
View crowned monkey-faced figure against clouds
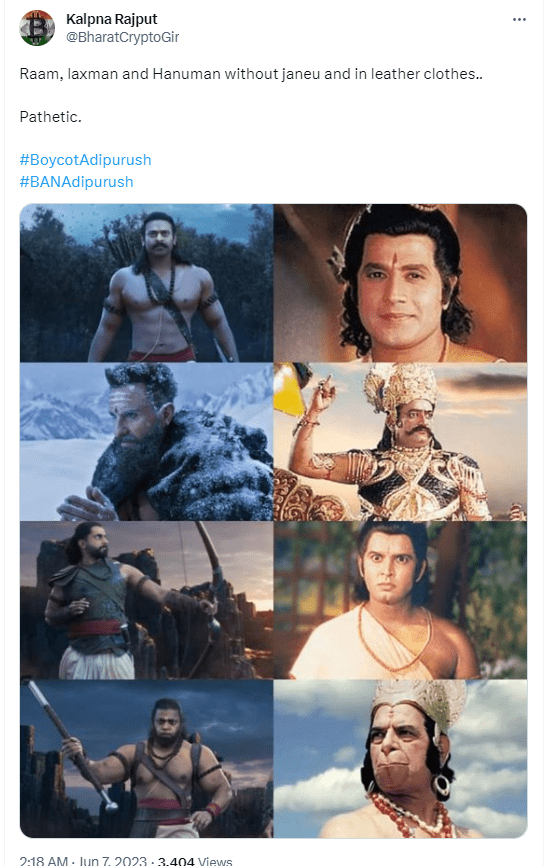[401, 759]
